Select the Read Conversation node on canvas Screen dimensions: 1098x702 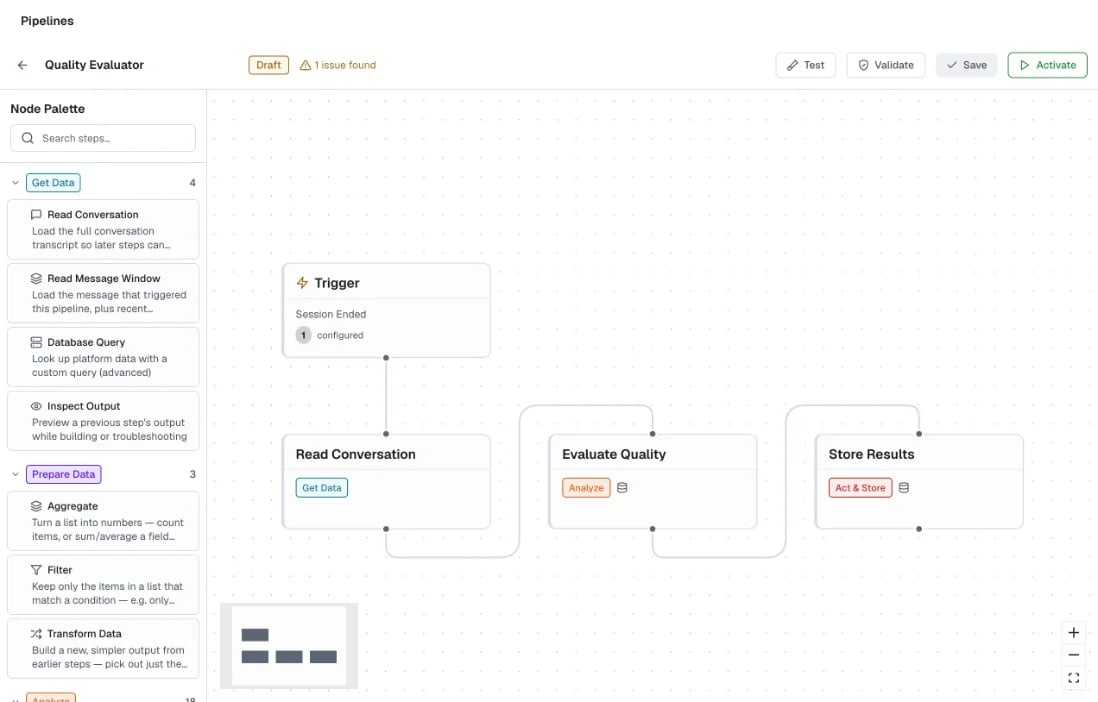[386, 481]
